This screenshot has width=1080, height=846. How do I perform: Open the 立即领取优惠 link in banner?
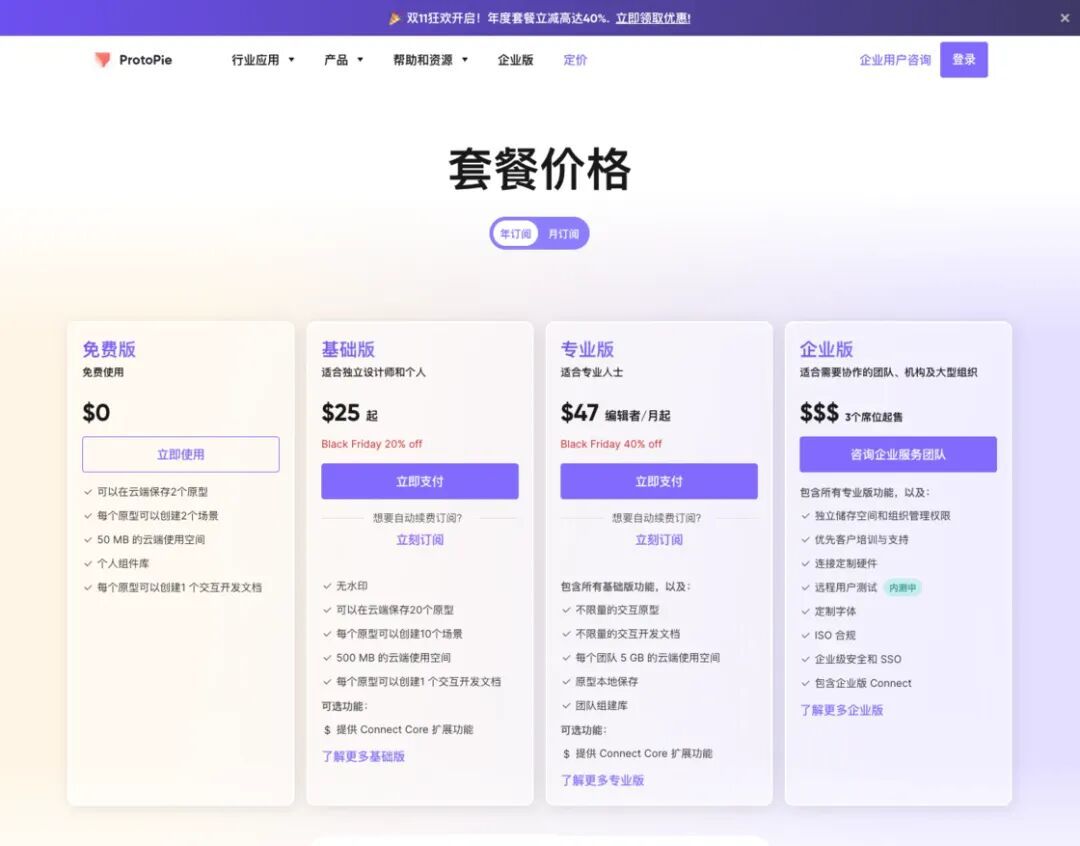[653, 19]
